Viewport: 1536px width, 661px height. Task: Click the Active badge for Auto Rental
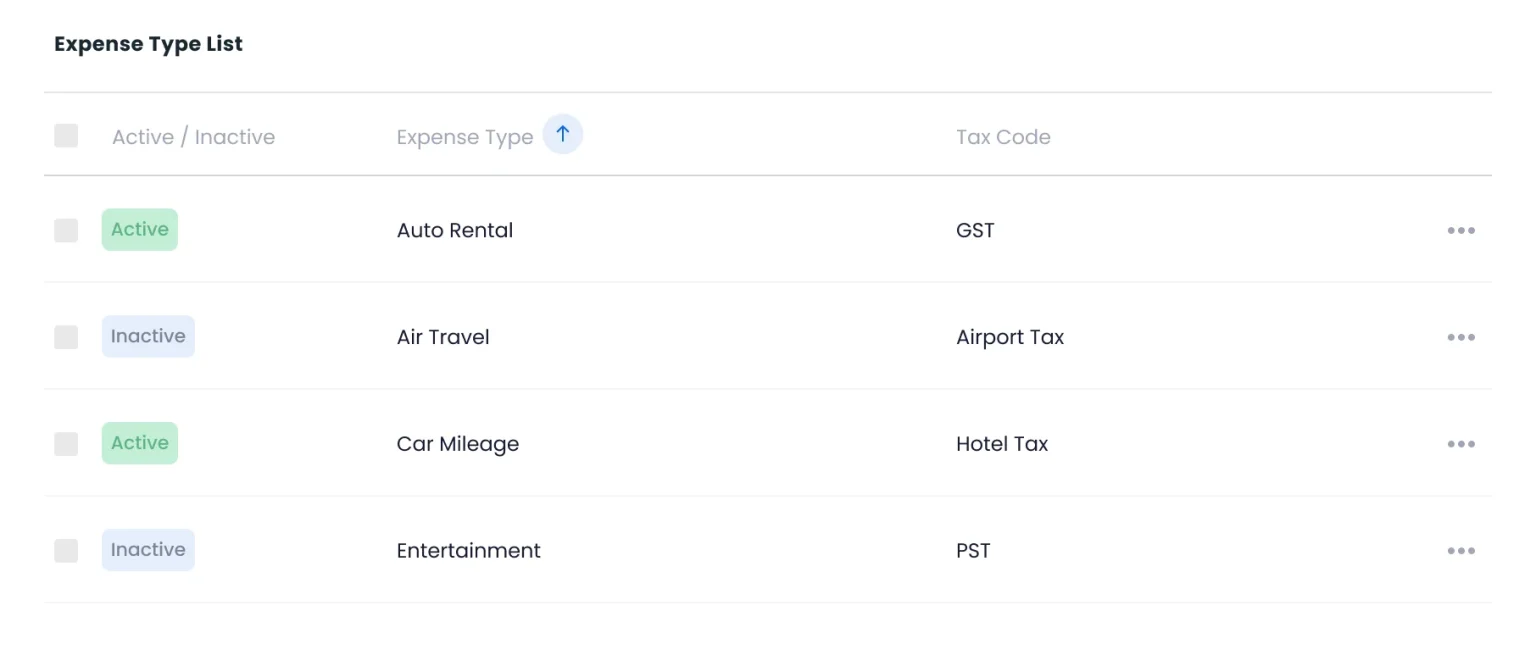pyautogui.click(x=140, y=230)
